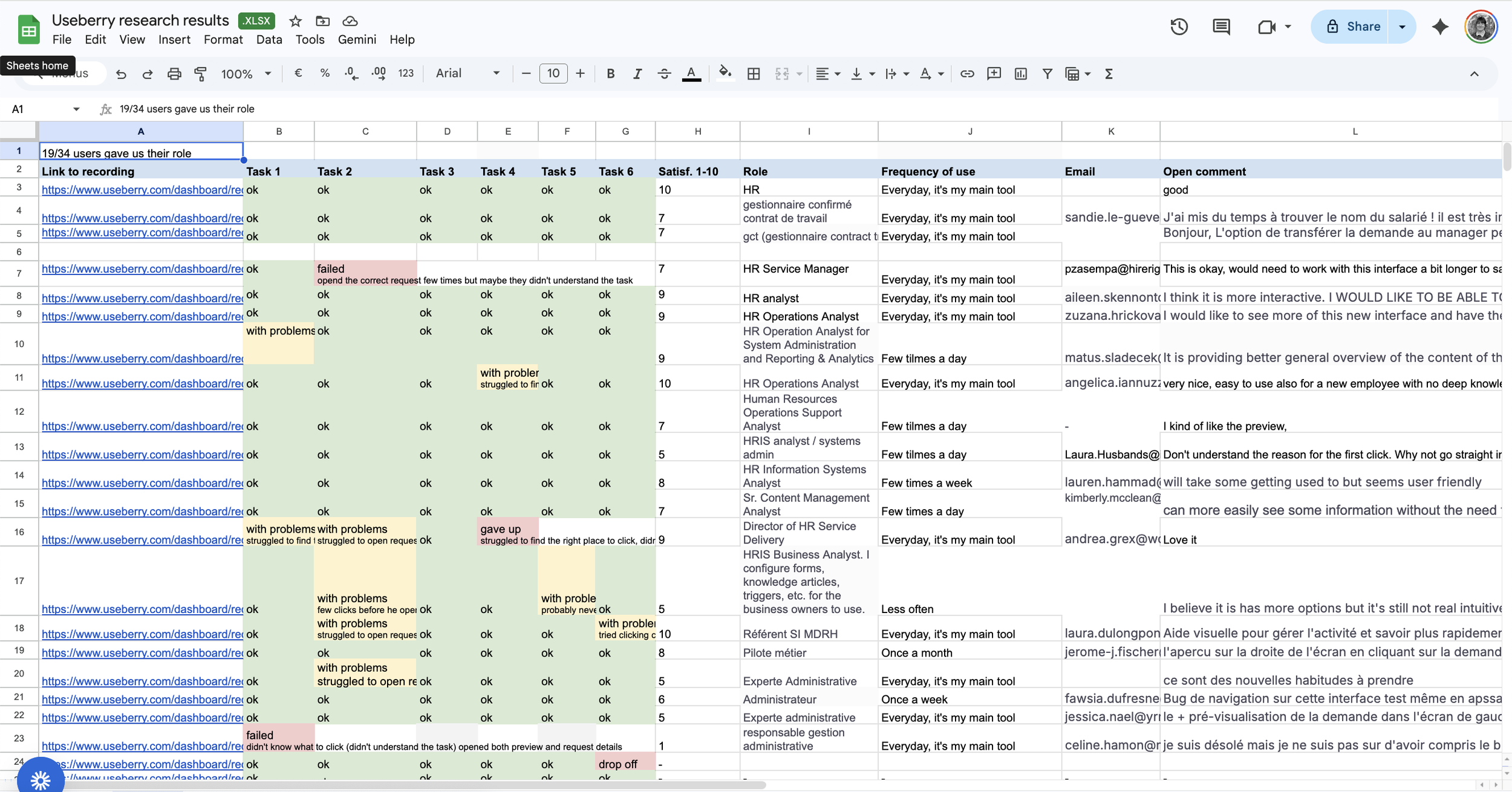Open version history clock icon
This screenshot has width=1512, height=792.
(x=1179, y=27)
